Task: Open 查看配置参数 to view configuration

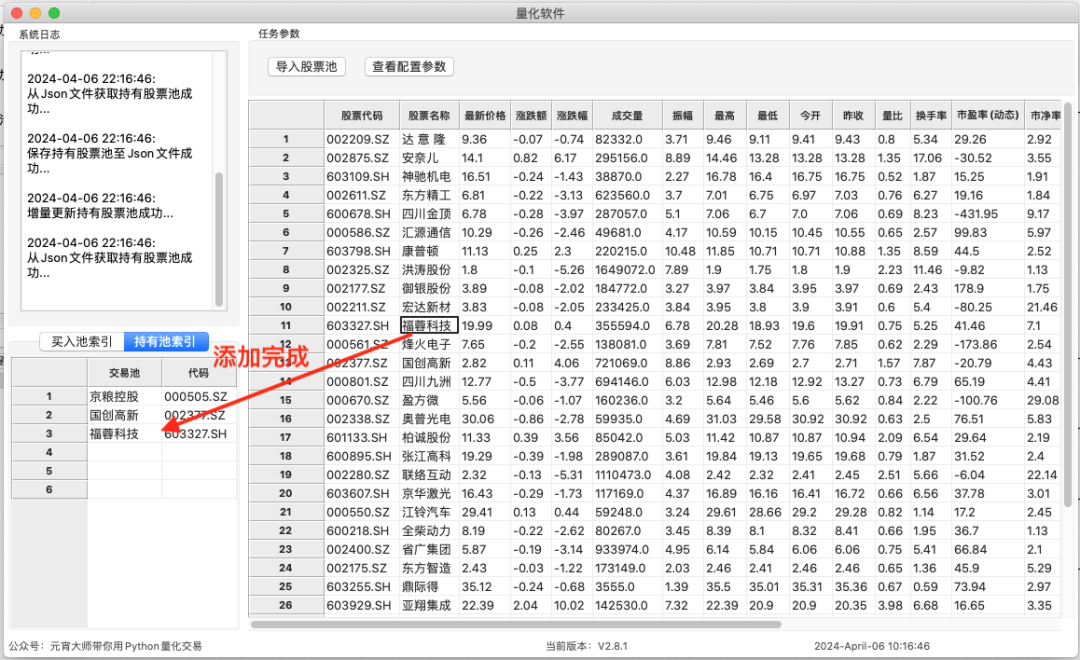Action: 408,66
